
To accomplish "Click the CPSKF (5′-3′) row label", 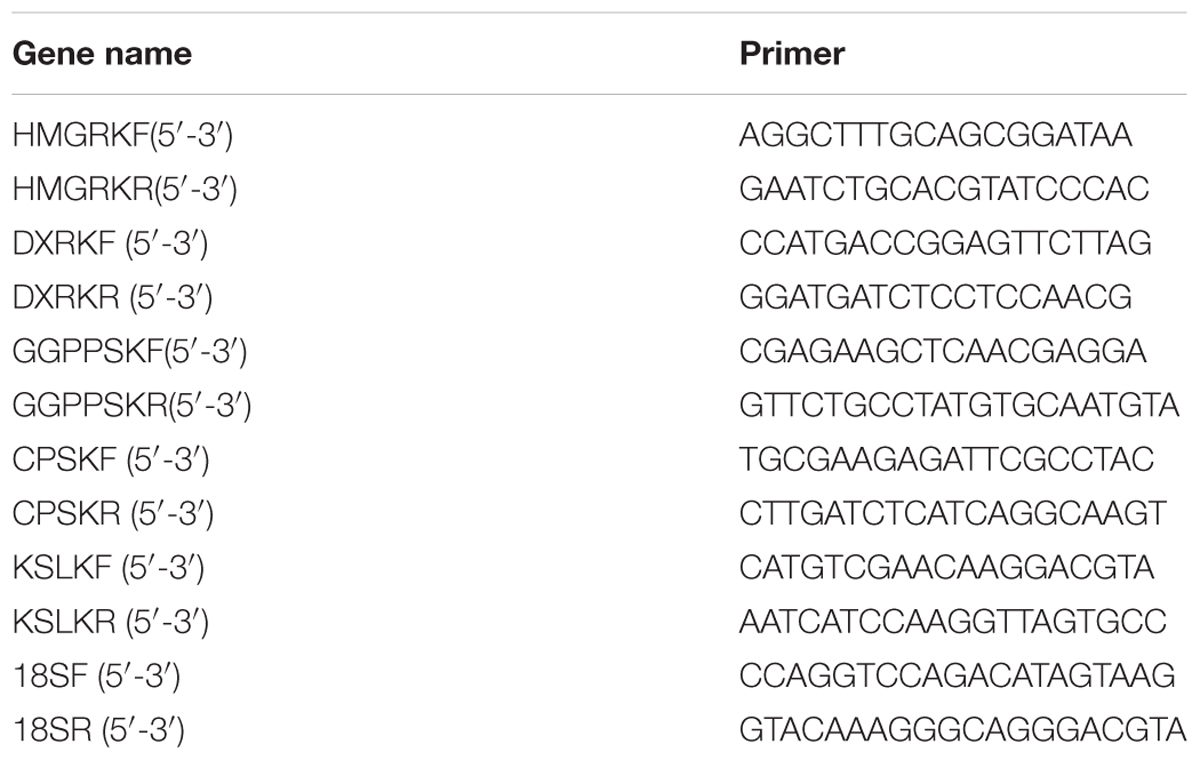I will 110,459.
